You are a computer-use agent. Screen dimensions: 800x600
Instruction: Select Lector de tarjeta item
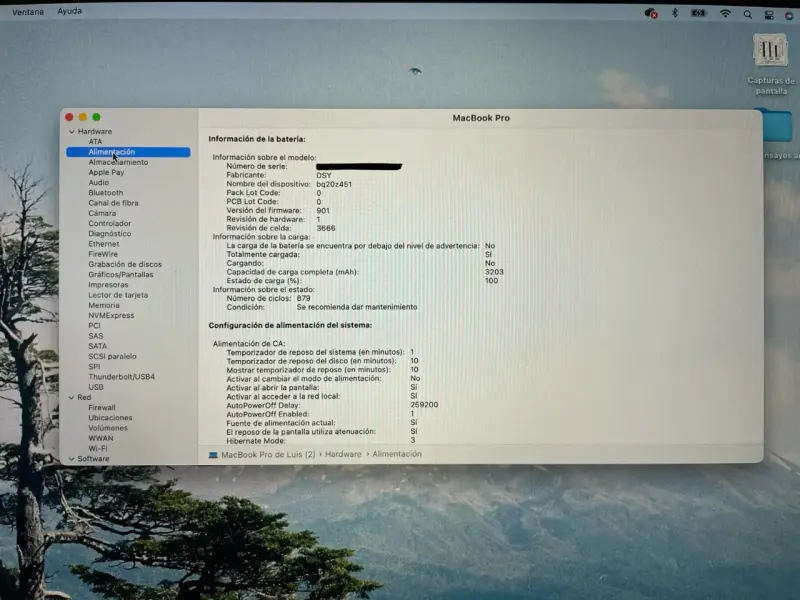118,295
